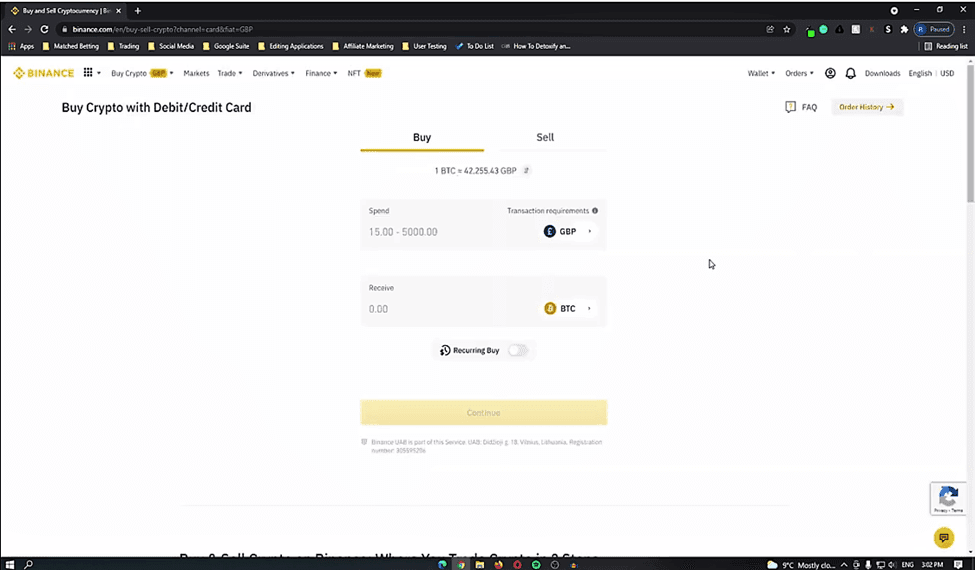Open Order History
Image resolution: width=975 pixels, height=570 pixels.
click(866, 107)
